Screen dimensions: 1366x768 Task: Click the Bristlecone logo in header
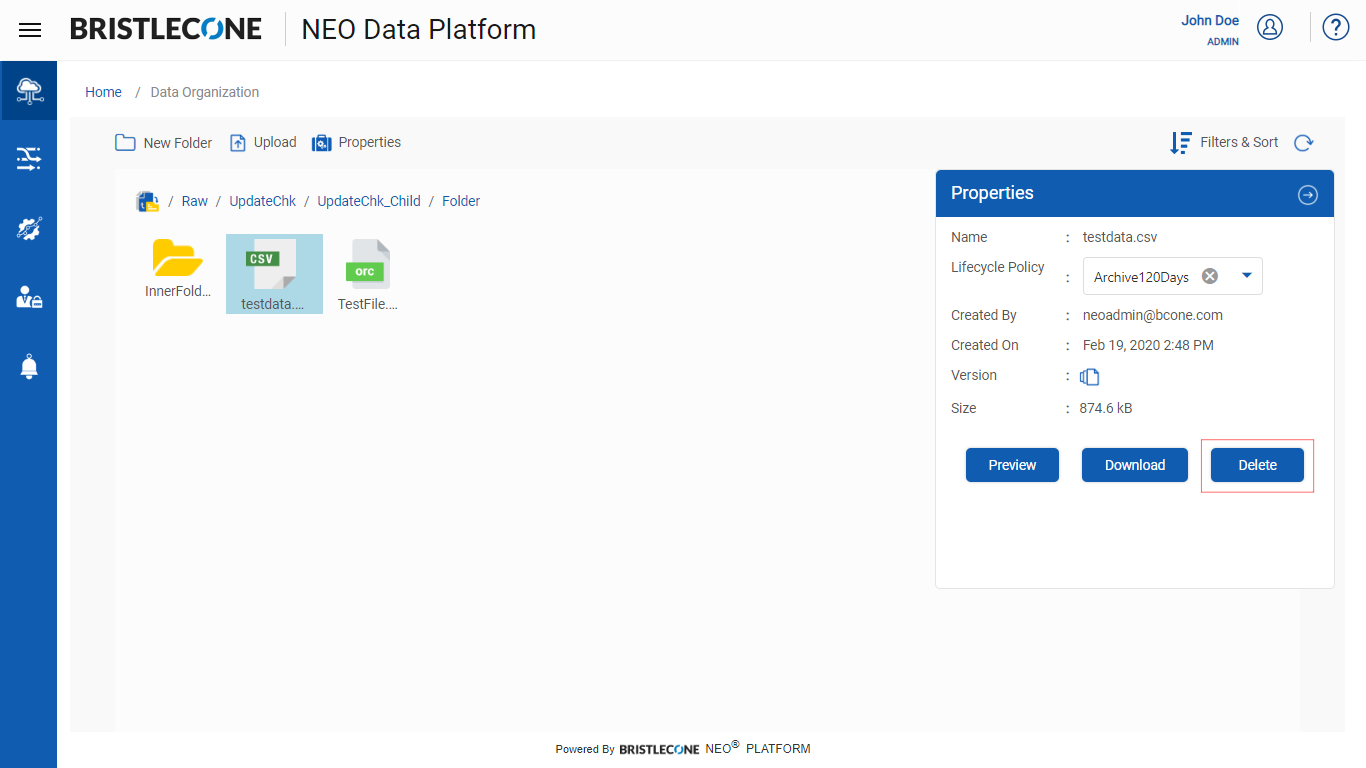[x=166, y=29]
